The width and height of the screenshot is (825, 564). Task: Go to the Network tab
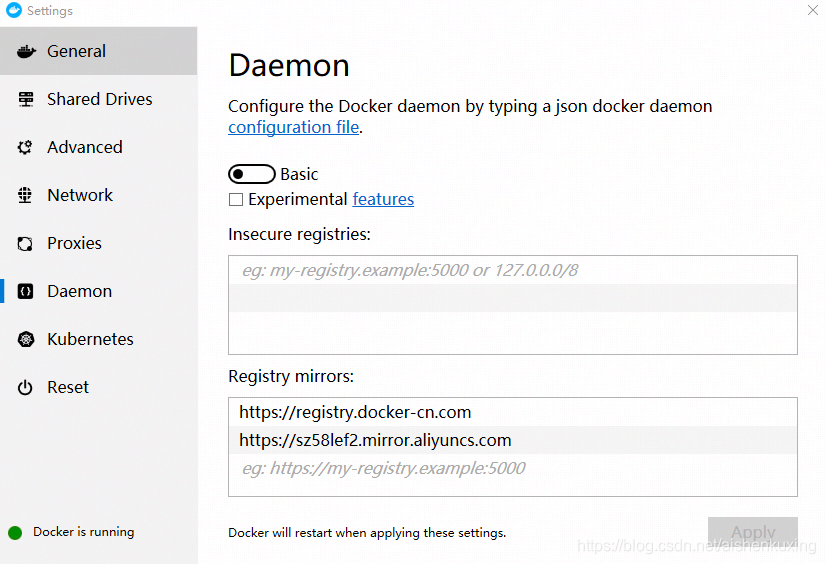coord(98,195)
